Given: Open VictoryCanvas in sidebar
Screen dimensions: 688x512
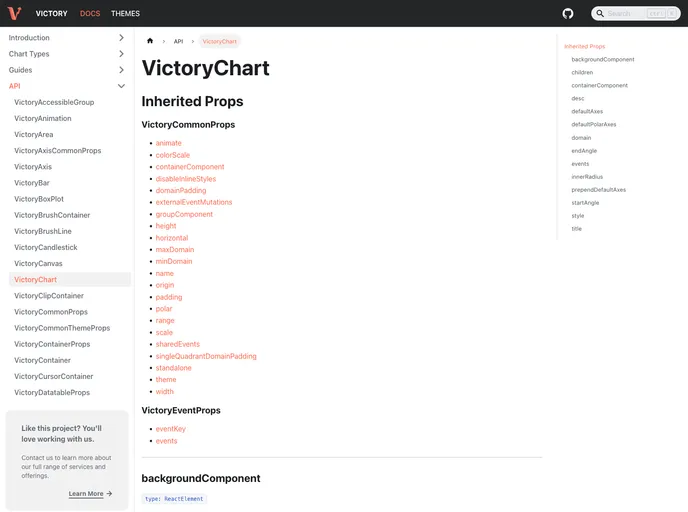Looking at the screenshot, I should click(x=38, y=264).
